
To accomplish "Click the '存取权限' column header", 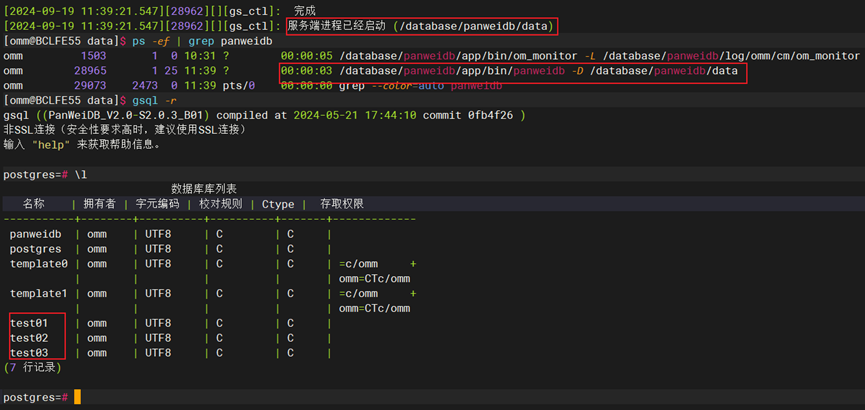I will coord(342,204).
